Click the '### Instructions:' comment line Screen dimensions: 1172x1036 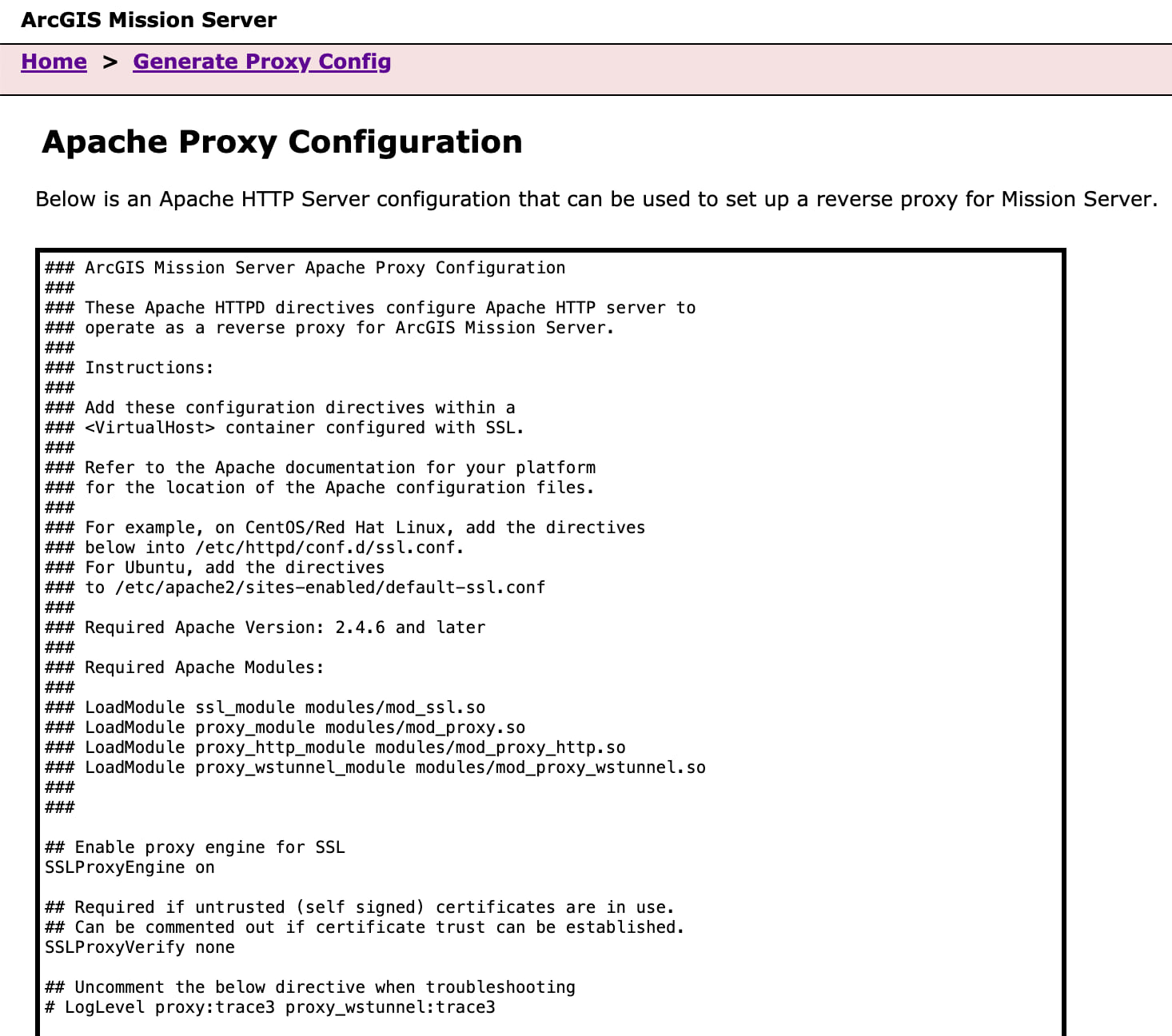coord(130,368)
